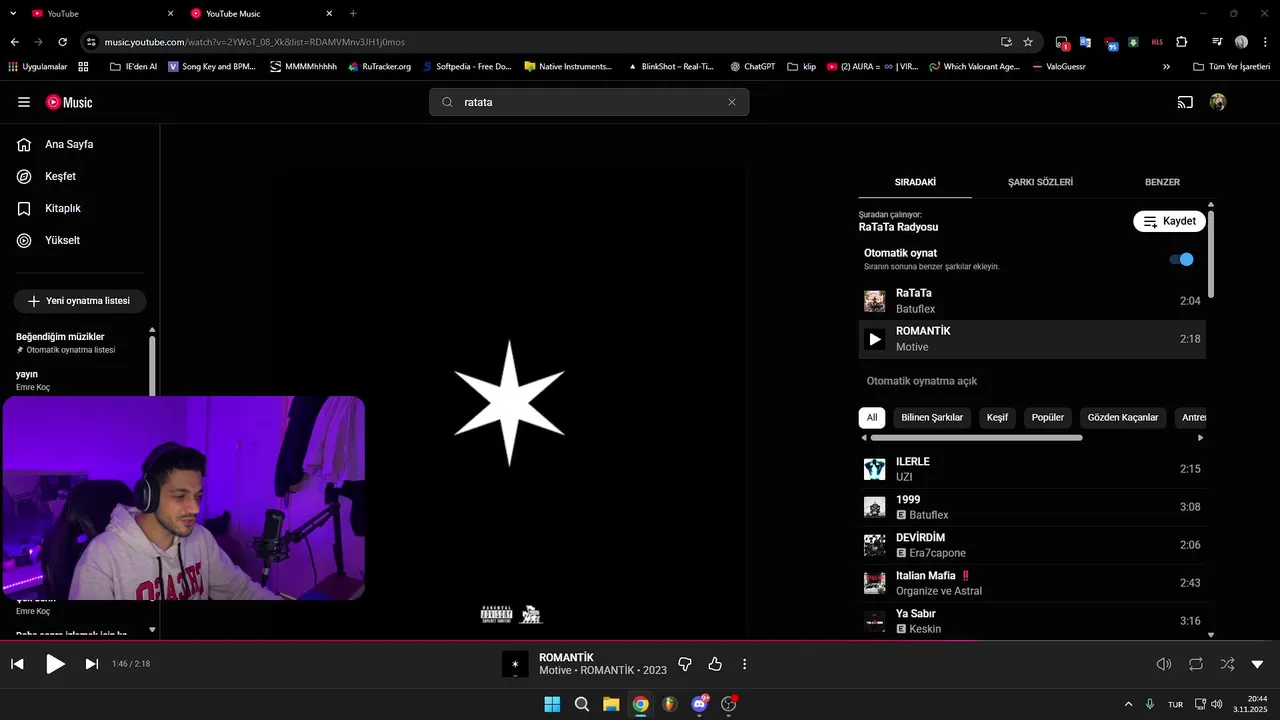Expand the bookmarks overflow chevron
Viewport: 1280px width, 720px height.
click(x=1166, y=67)
